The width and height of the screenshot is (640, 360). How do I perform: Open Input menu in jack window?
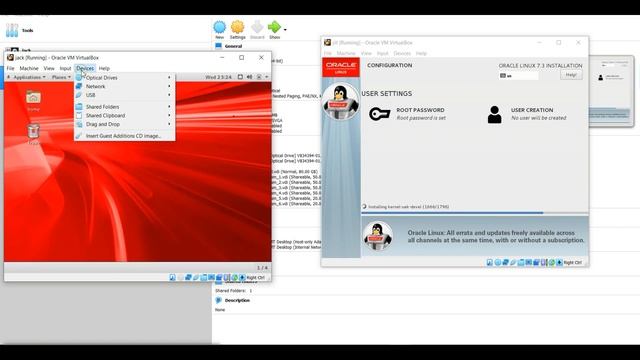coord(65,68)
